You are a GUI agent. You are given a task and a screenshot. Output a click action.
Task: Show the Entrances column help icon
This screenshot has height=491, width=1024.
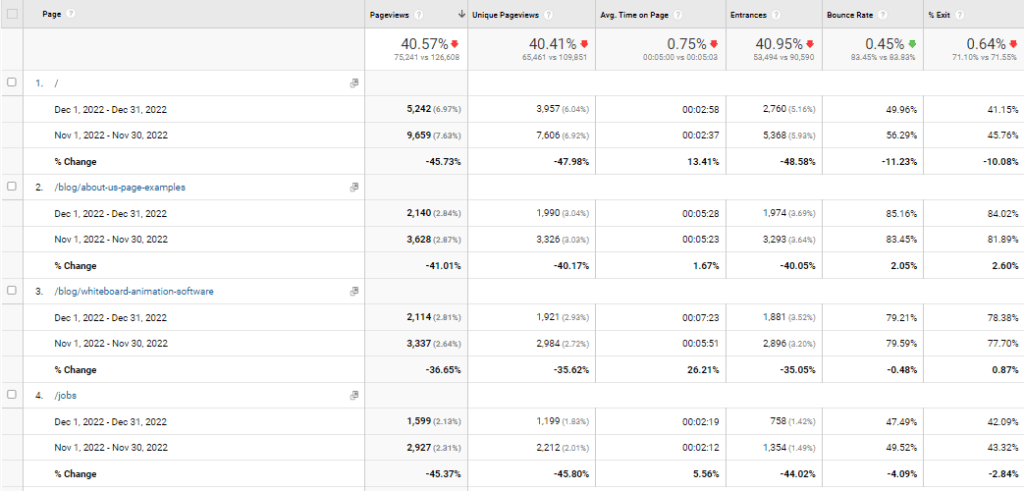pos(775,14)
